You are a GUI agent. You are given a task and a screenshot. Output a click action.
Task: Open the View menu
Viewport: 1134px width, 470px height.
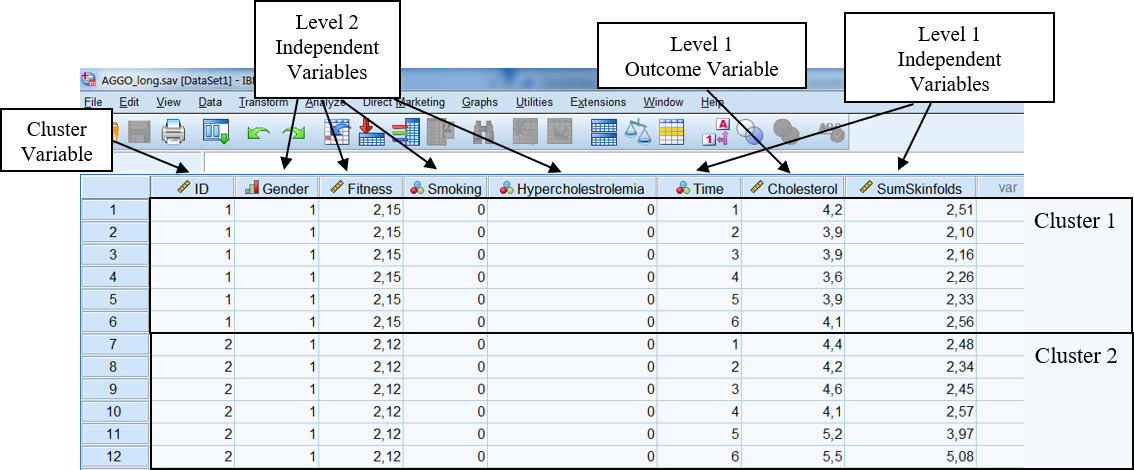(x=169, y=102)
